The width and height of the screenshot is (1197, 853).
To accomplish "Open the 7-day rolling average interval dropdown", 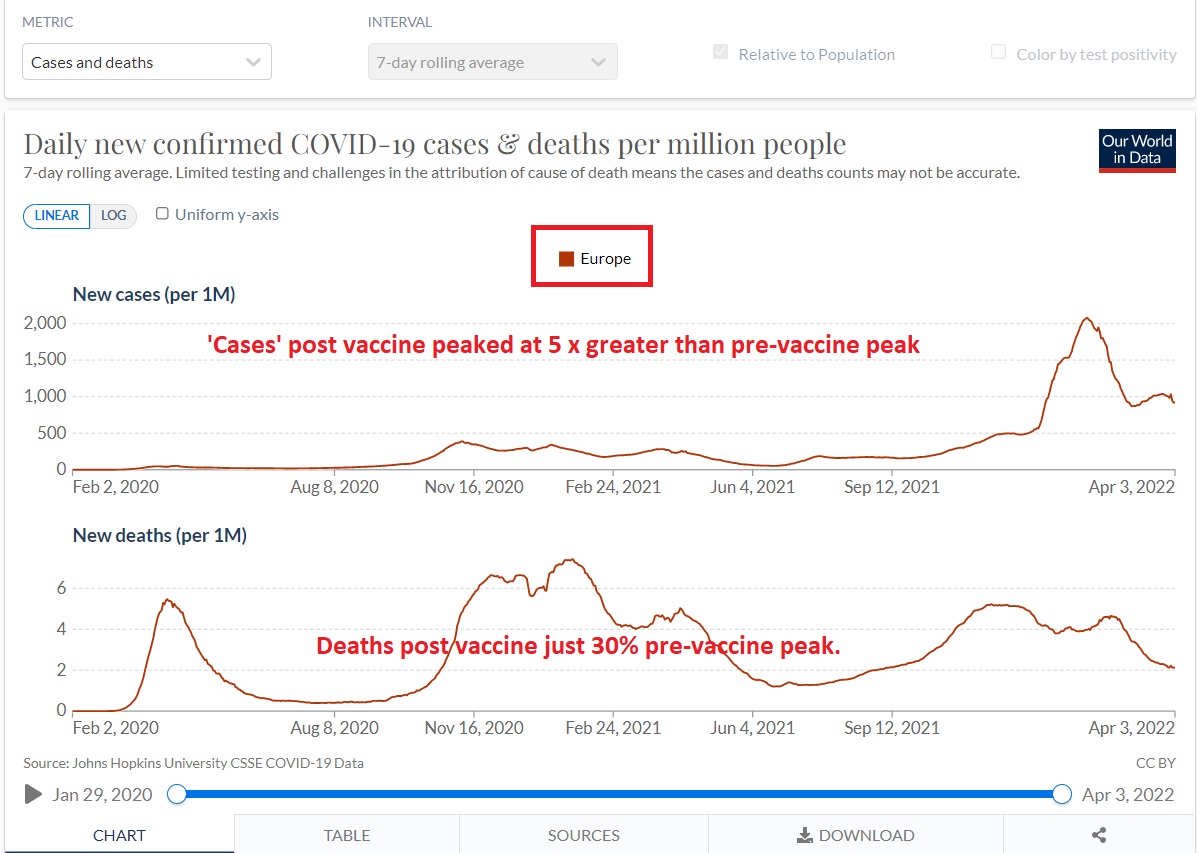I will point(492,62).
